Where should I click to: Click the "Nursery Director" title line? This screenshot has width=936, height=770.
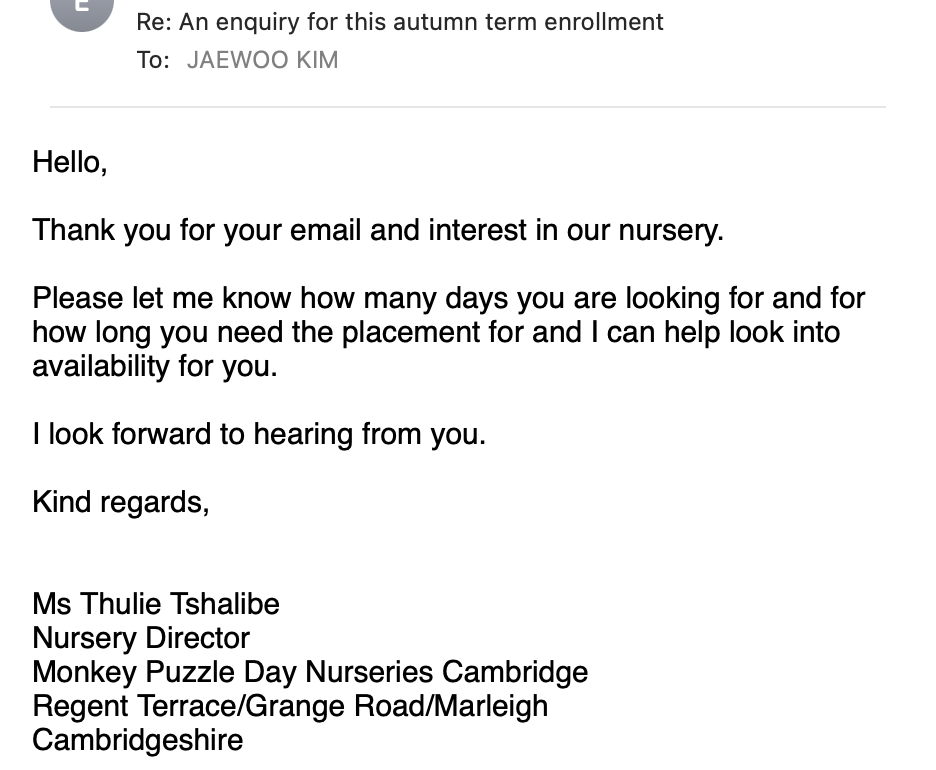141,638
